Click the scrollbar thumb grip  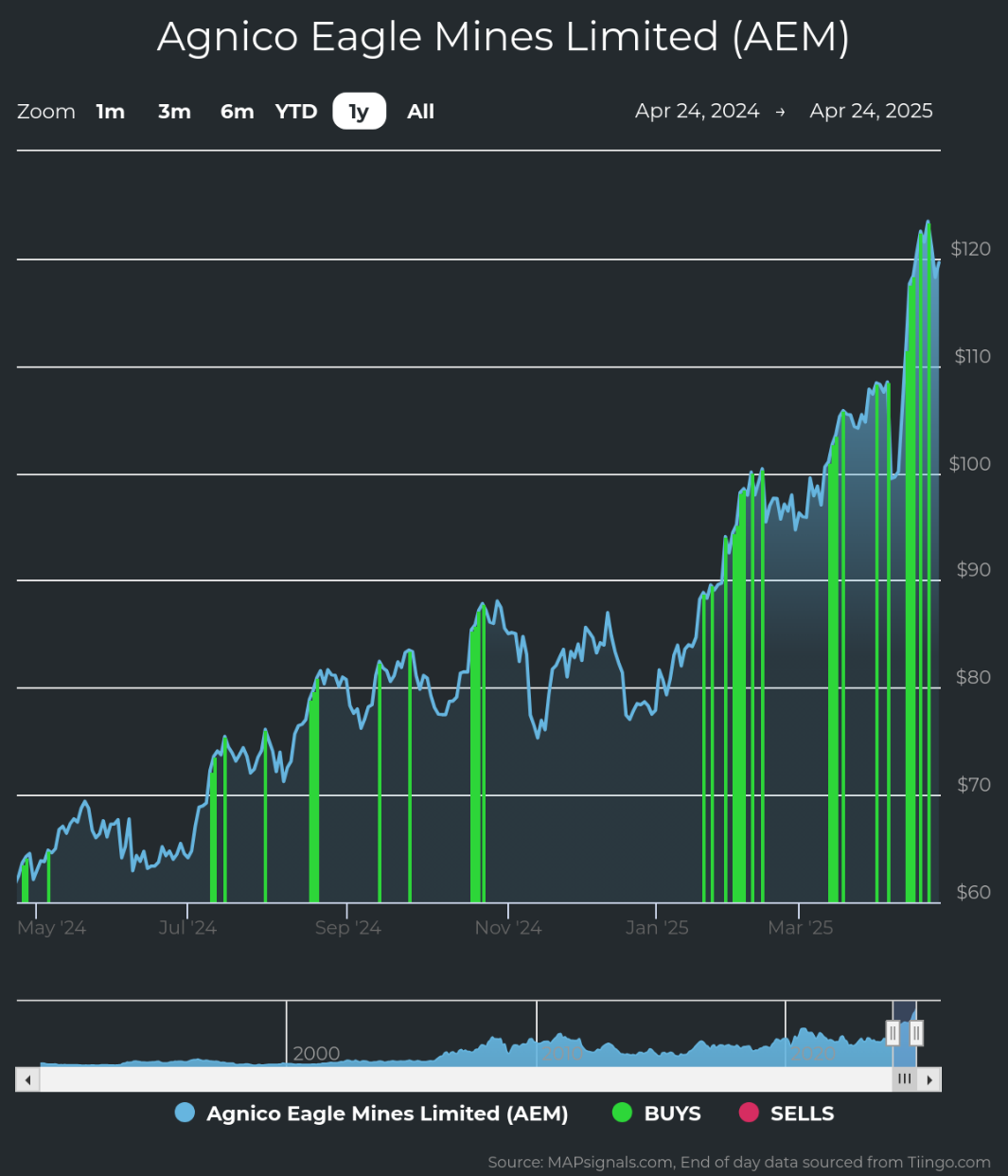(905, 1079)
